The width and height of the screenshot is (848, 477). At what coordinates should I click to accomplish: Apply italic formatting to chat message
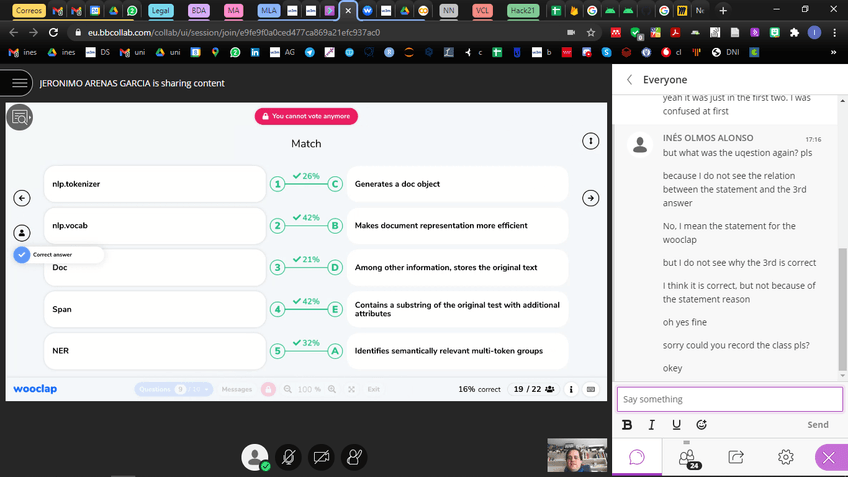pos(652,425)
